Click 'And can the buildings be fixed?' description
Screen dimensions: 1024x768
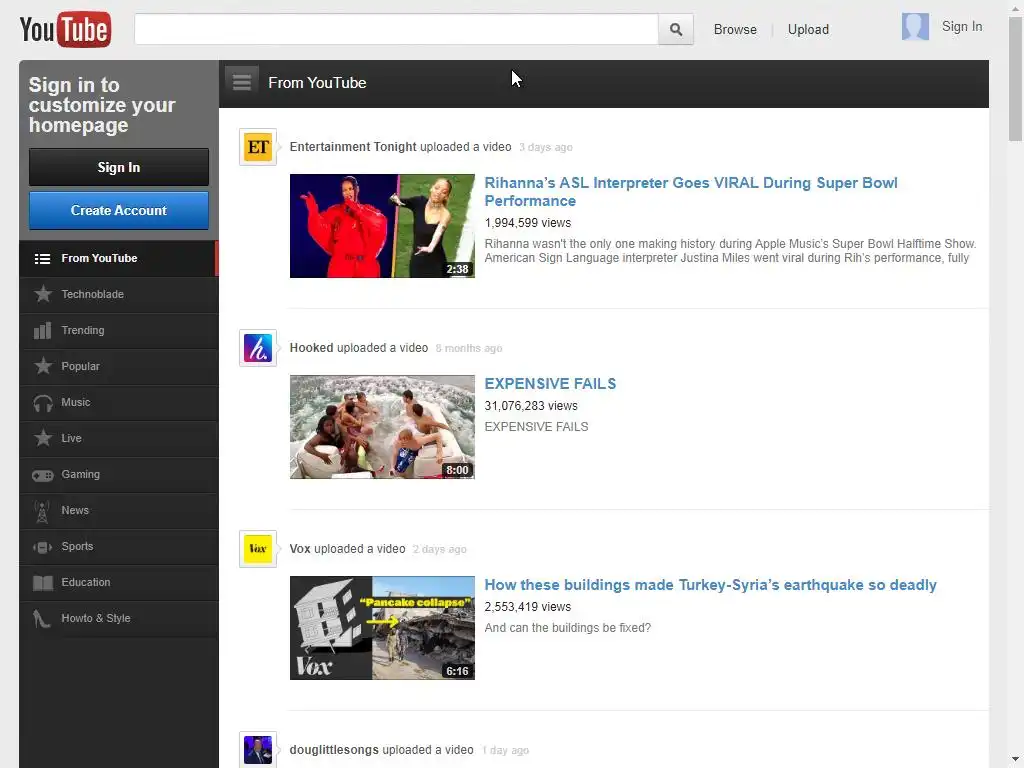pos(567,628)
